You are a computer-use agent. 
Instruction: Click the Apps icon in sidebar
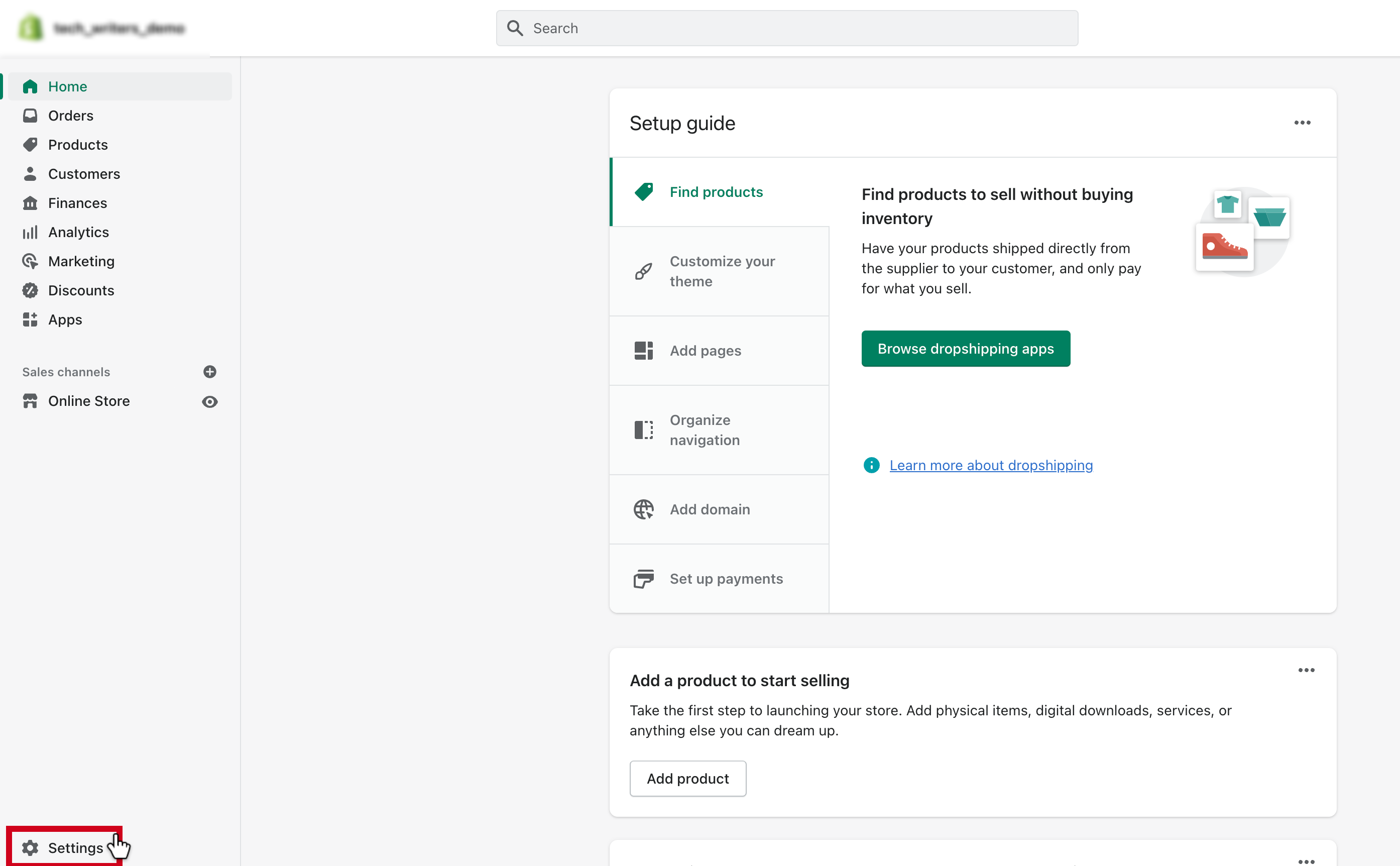30,319
